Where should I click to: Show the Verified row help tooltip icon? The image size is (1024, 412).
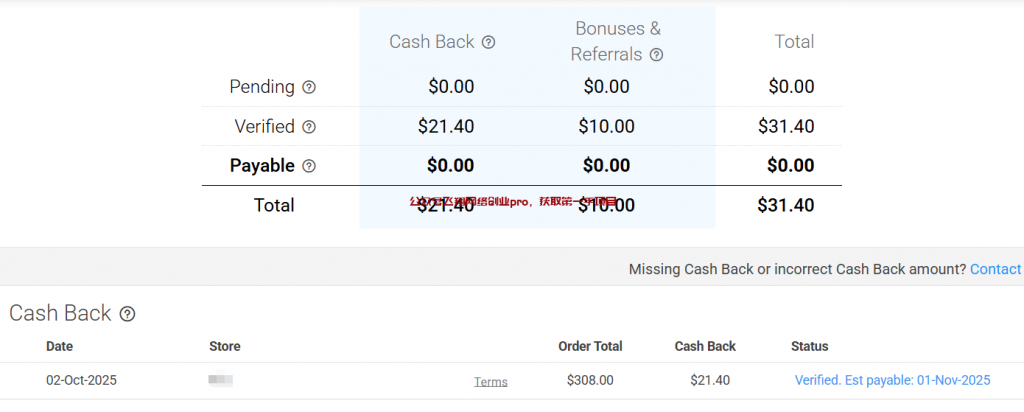[x=309, y=127]
